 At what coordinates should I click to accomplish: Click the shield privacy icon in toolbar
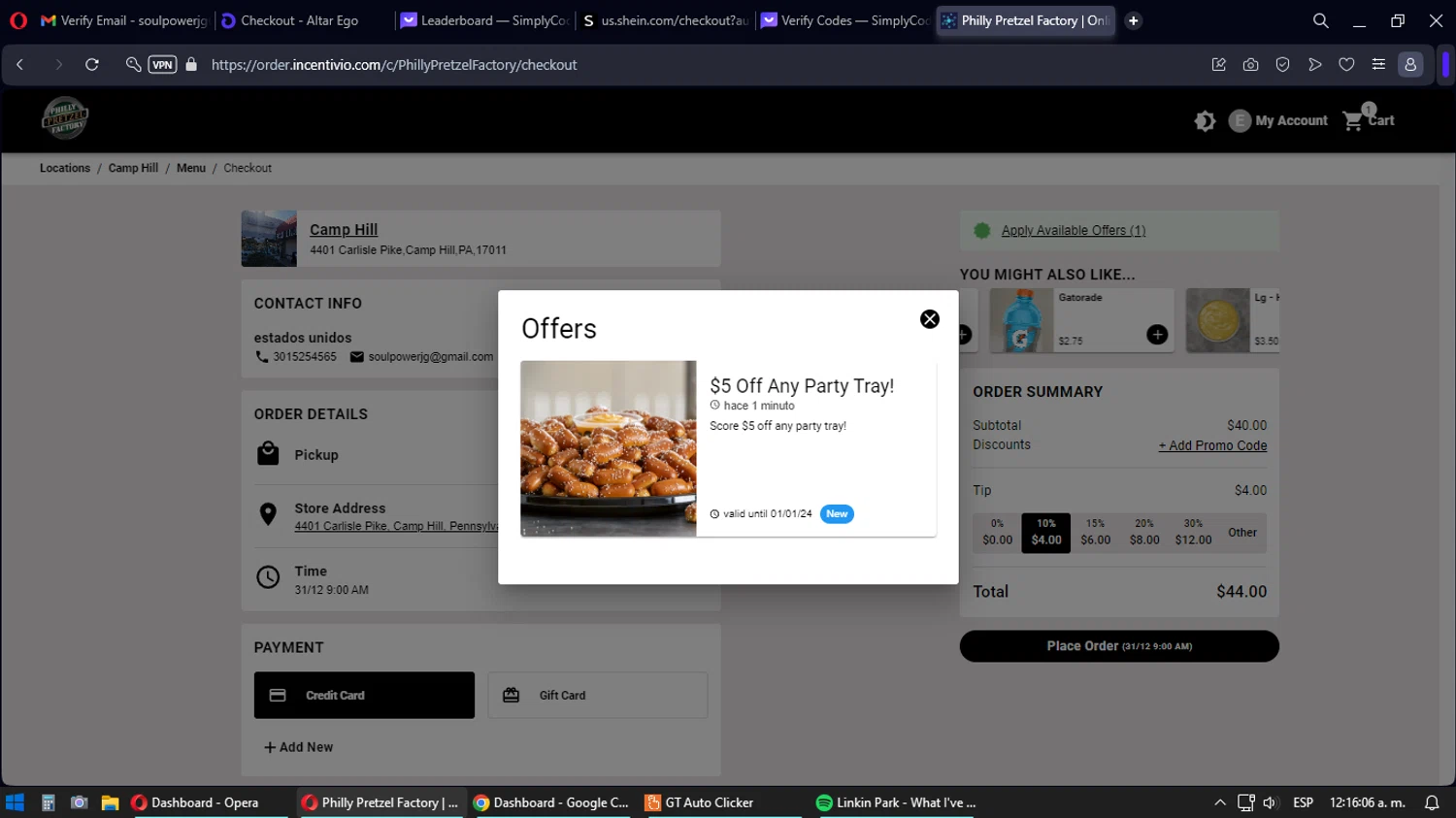(x=1282, y=65)
